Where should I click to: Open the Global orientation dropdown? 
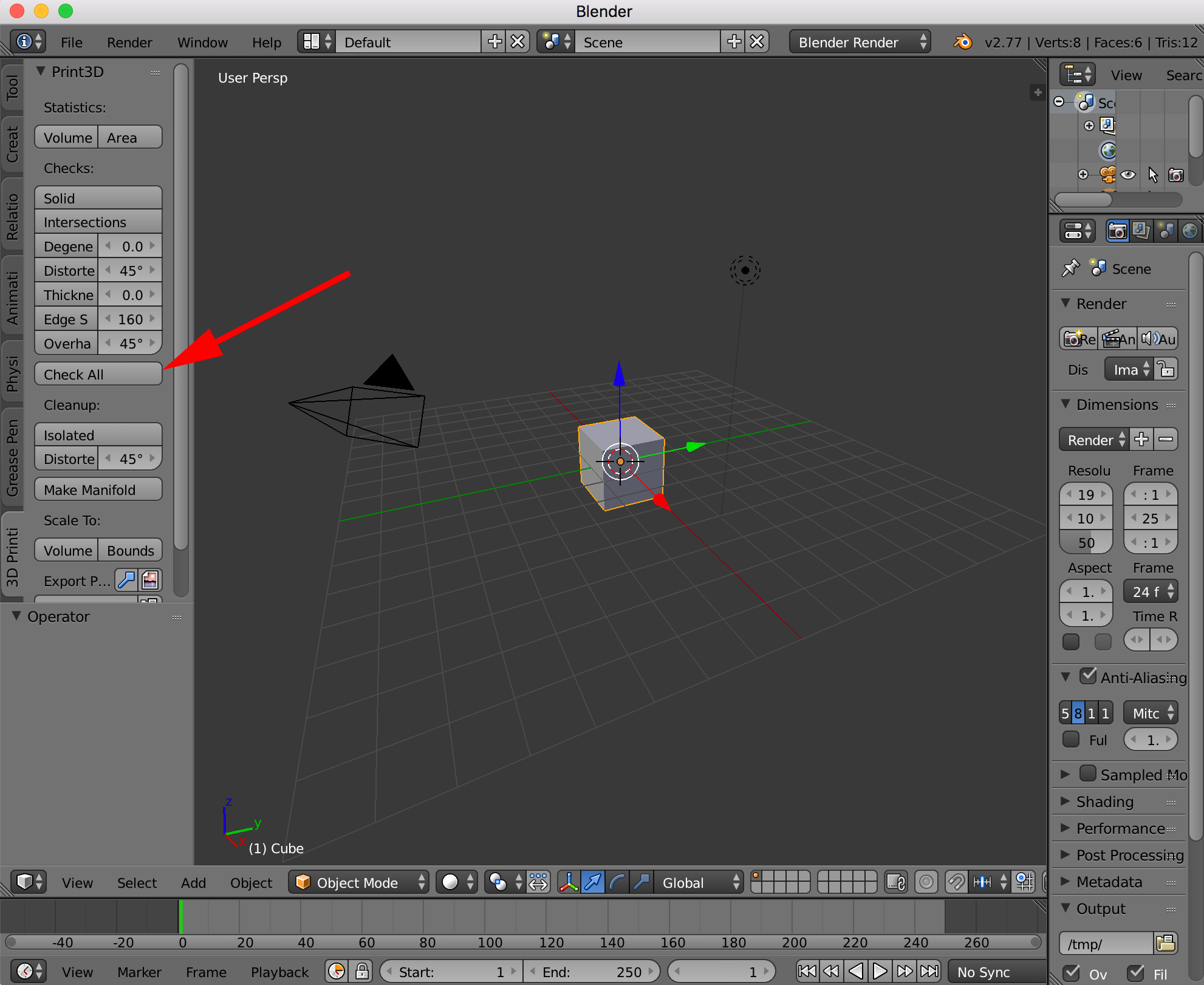tap(699, 882)
